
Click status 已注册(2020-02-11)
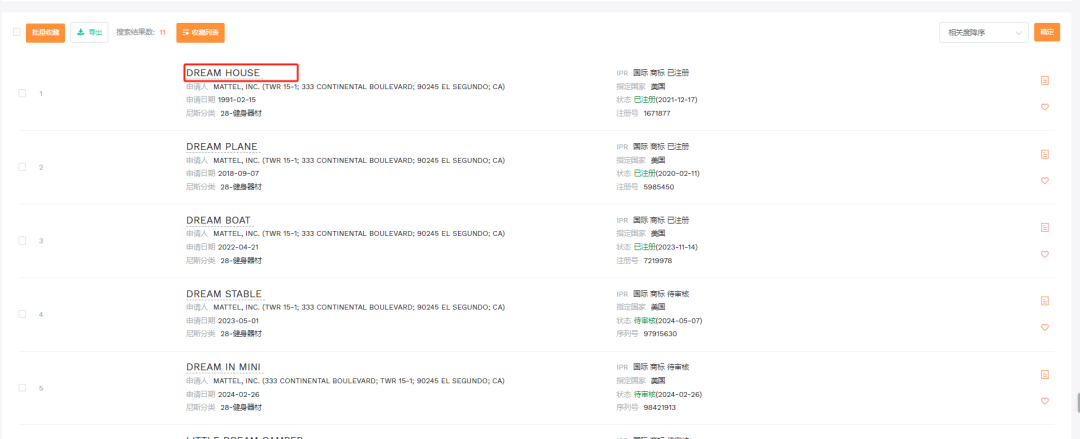coord(665,174)
